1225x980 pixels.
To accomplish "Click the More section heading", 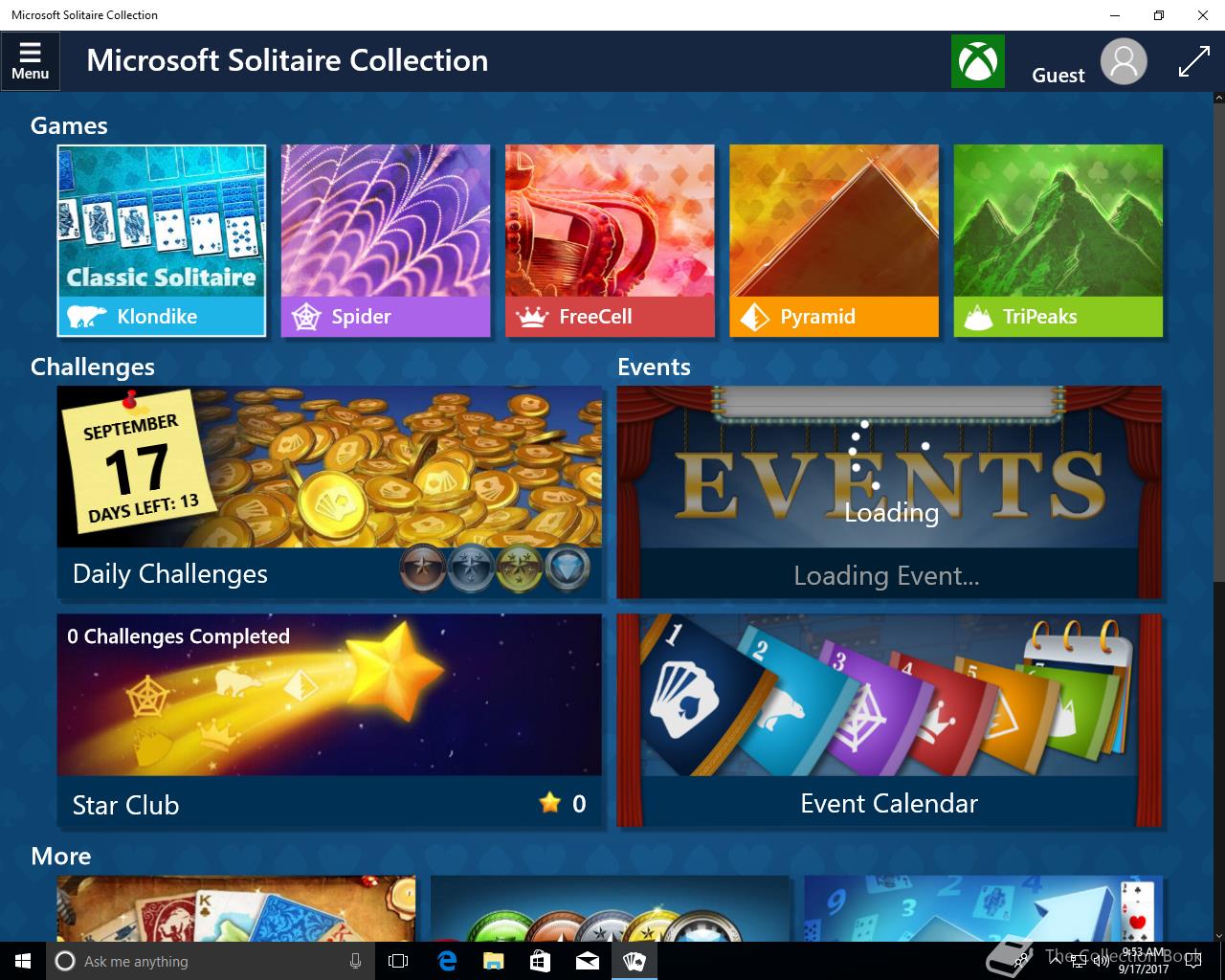I will pos(61,856).
